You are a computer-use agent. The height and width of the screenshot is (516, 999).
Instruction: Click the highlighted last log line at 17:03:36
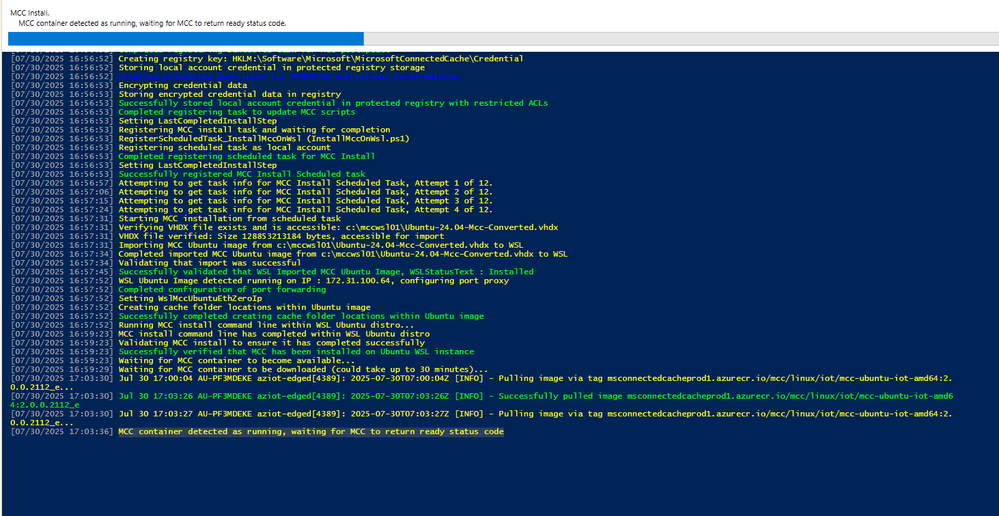coord(311,433)
